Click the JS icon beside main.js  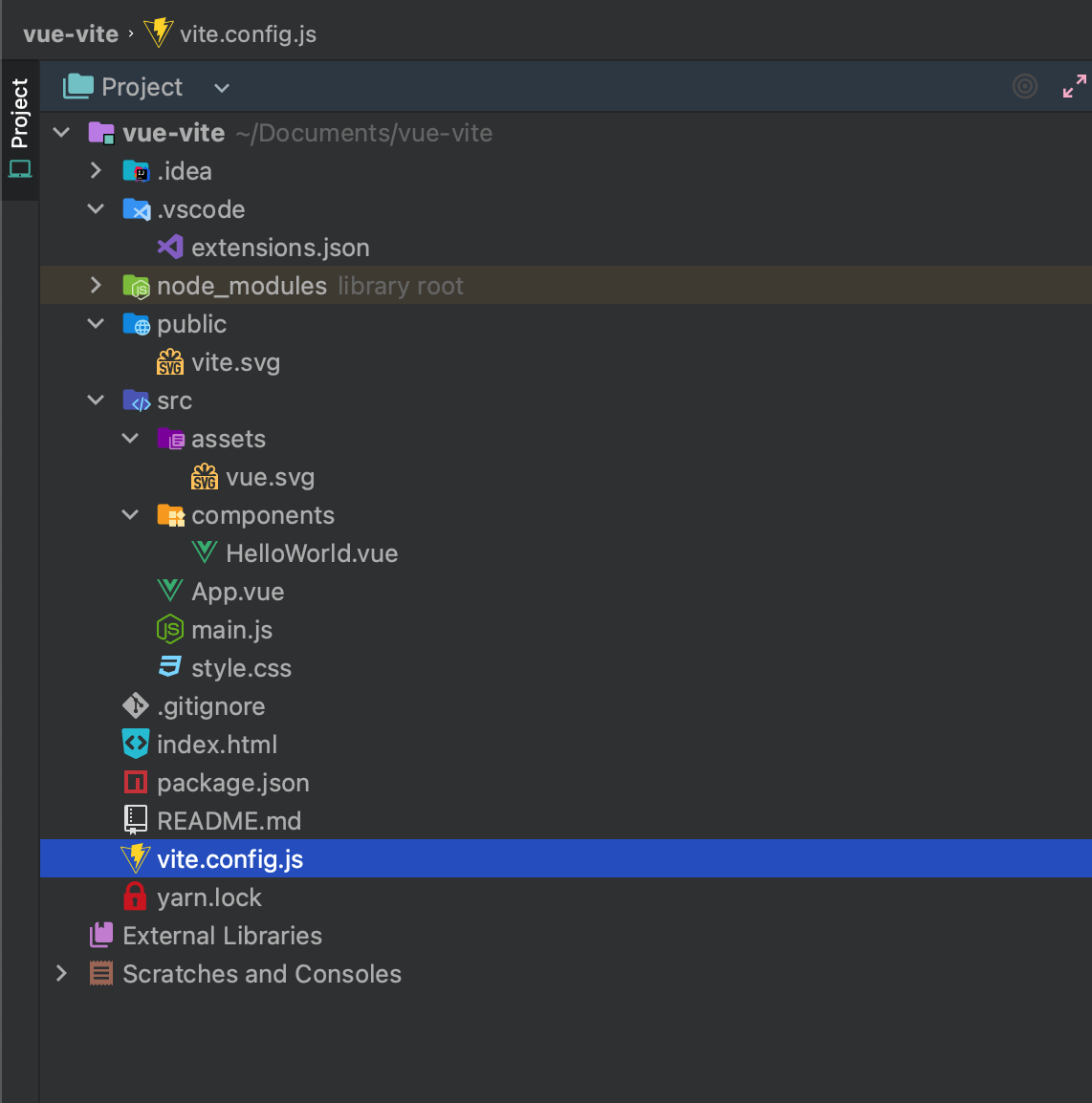[x=169, y=629]
